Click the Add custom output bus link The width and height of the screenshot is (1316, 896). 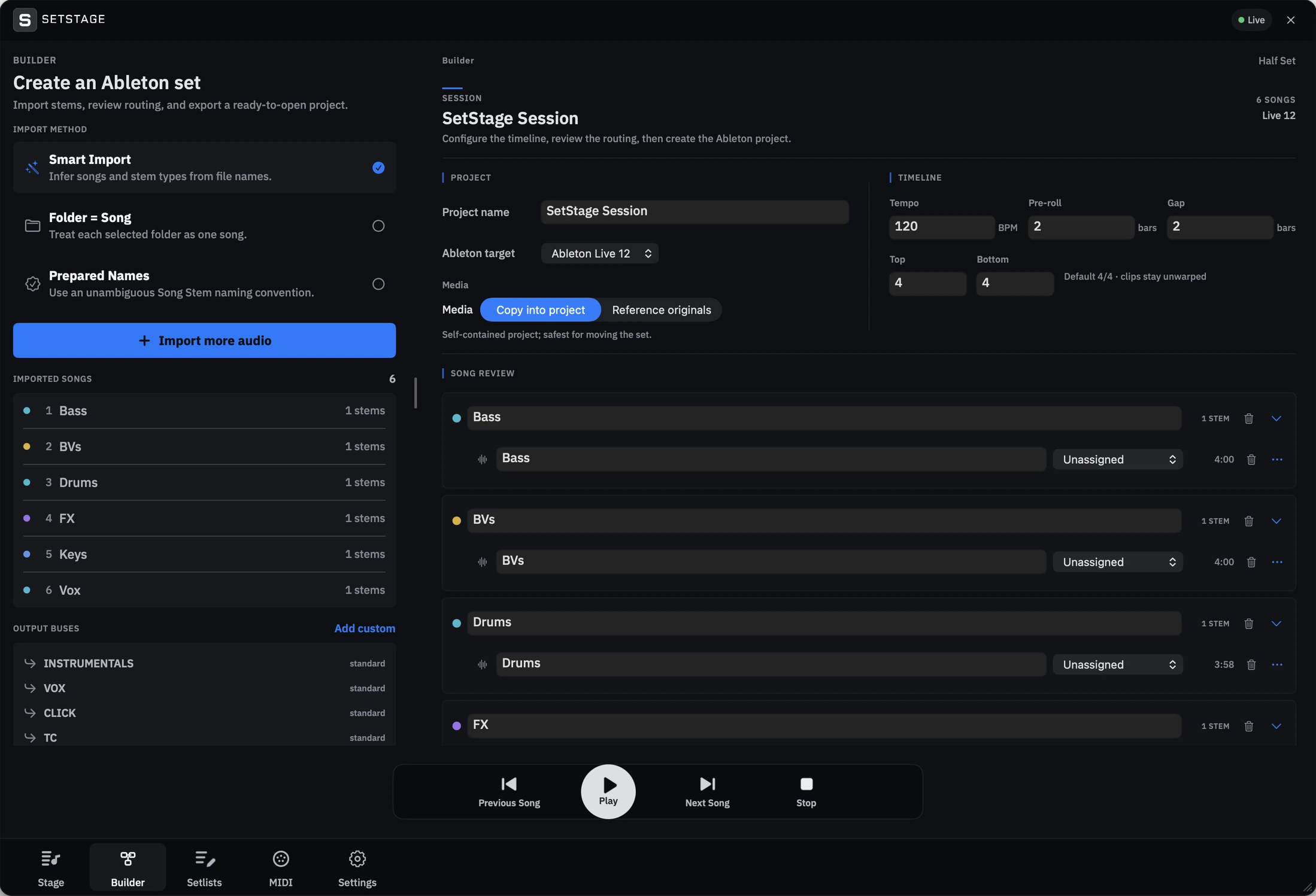(365, 628)
